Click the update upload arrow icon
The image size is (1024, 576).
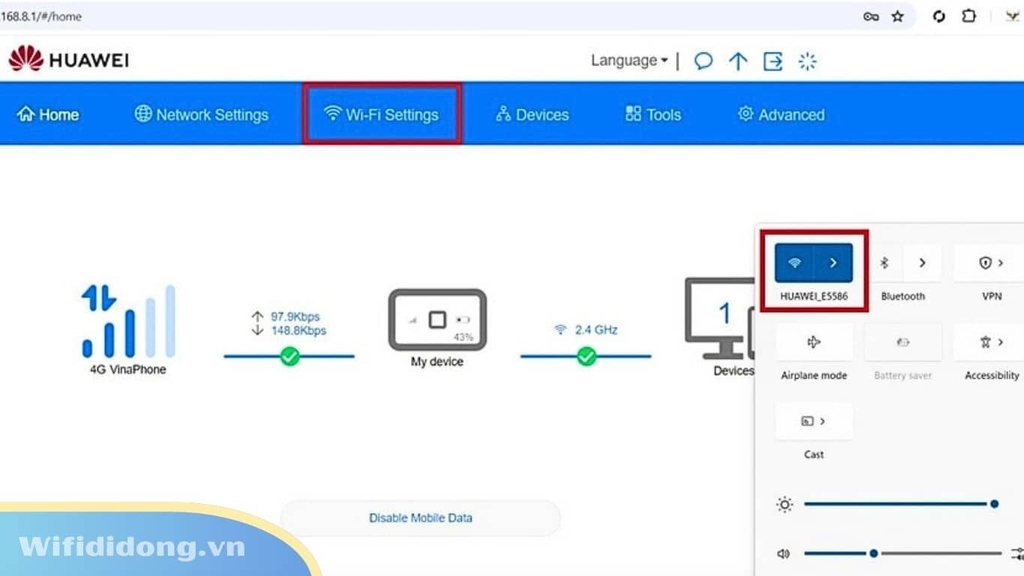(738, 61)
